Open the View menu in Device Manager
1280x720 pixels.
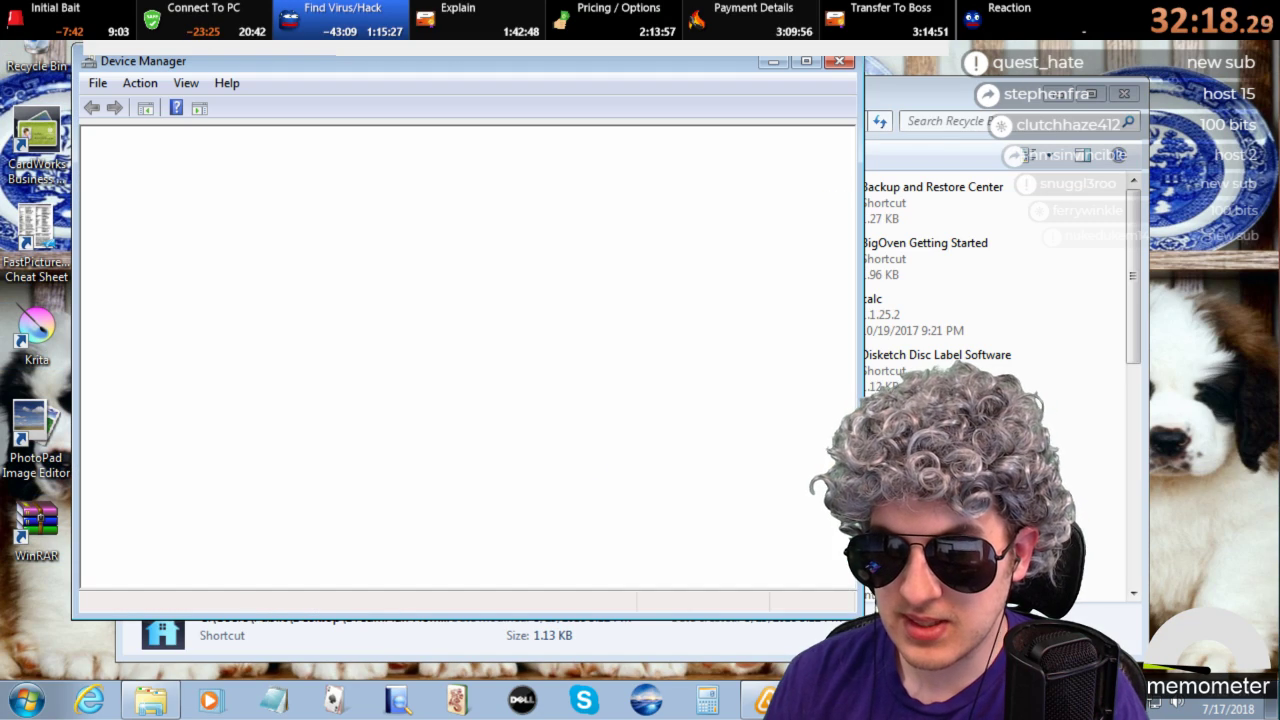point(186,83)
